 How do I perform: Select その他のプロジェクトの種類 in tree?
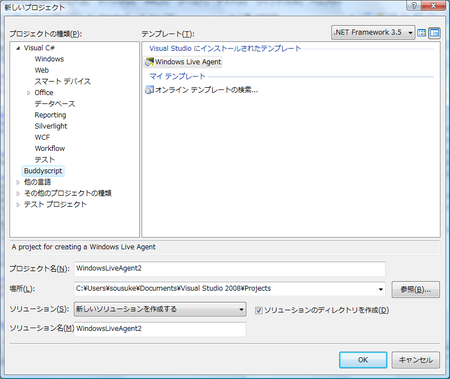tap(67, 193)
